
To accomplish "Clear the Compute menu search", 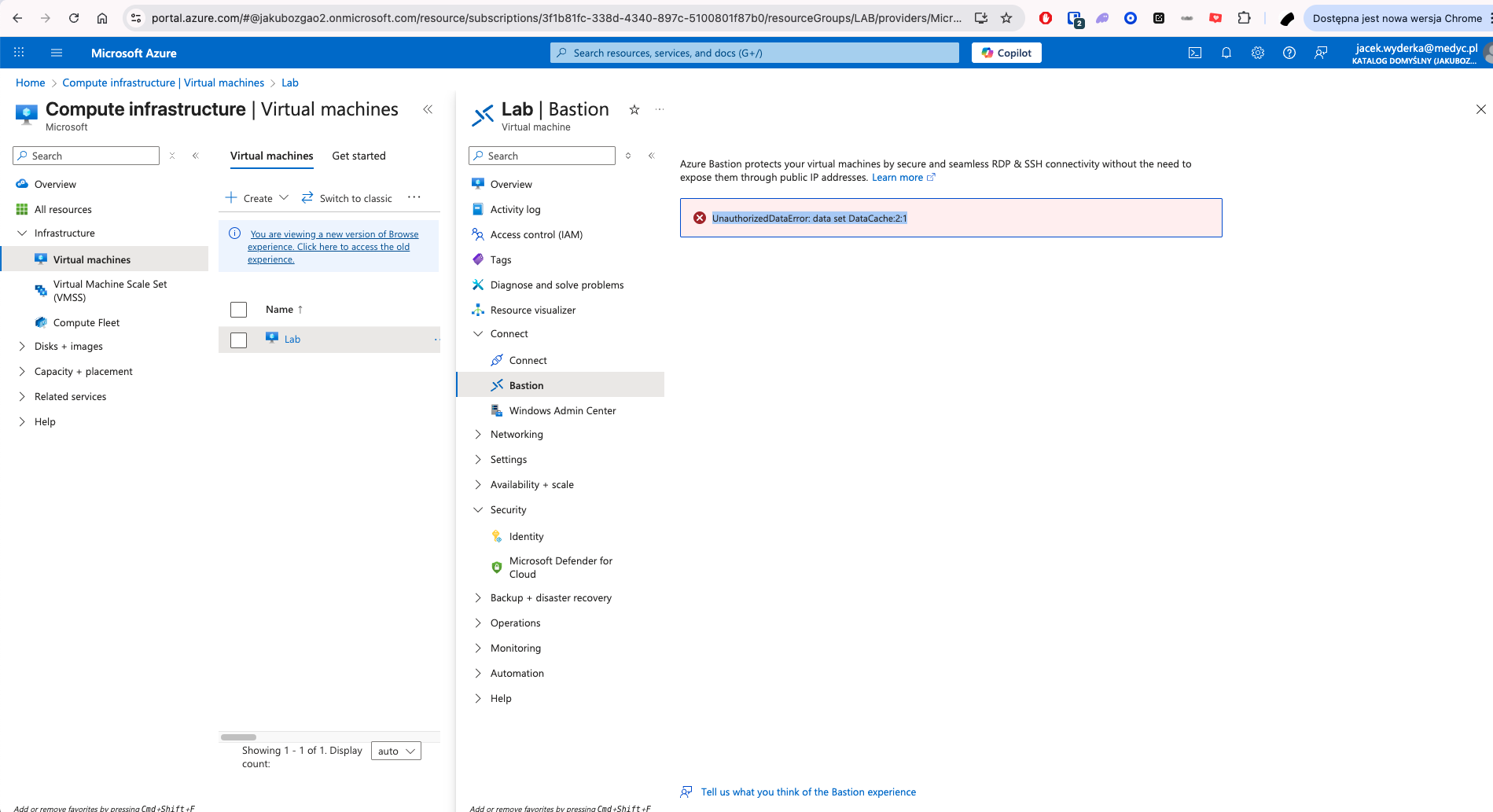I will click(x=172, y=156).
